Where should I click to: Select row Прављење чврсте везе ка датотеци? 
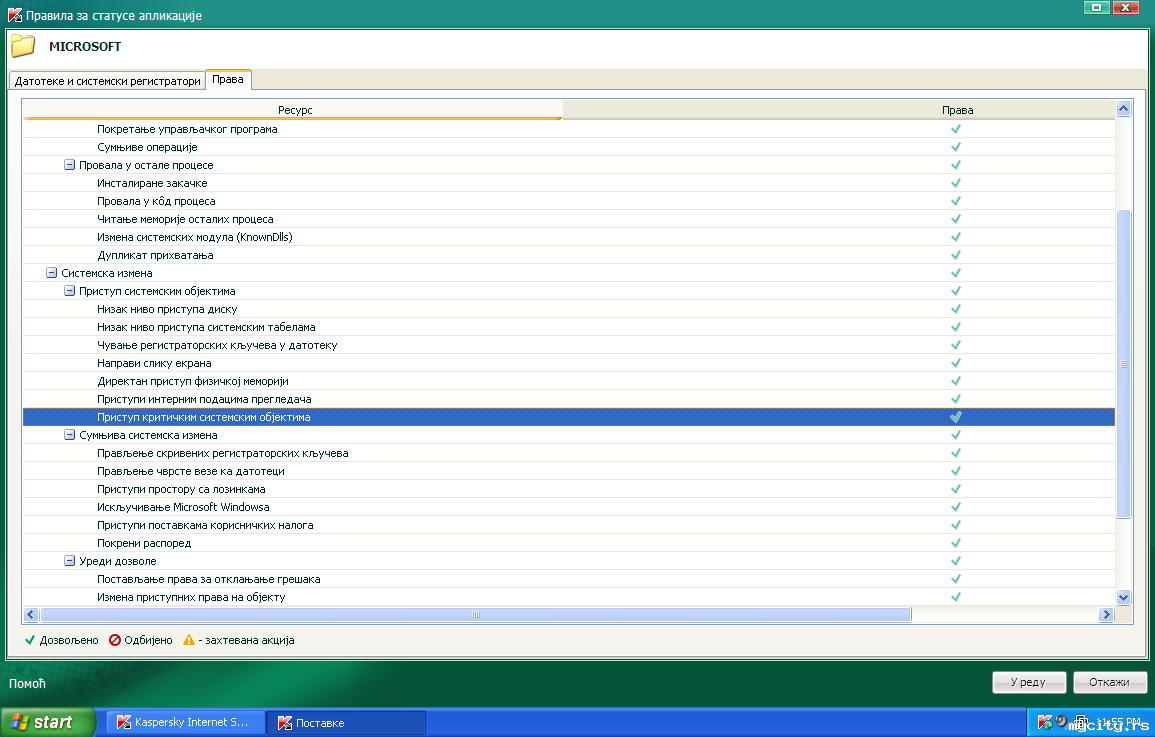[569, 471]
